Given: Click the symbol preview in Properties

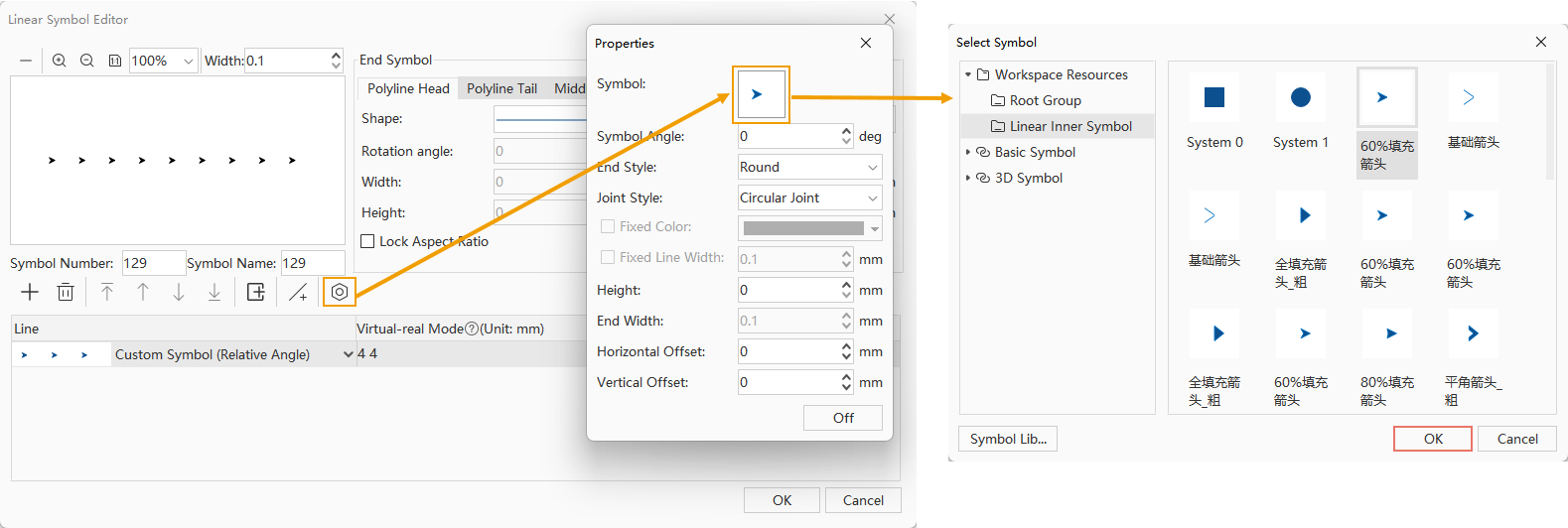Looking at the screenshot, I should click(x=761, y=94).
